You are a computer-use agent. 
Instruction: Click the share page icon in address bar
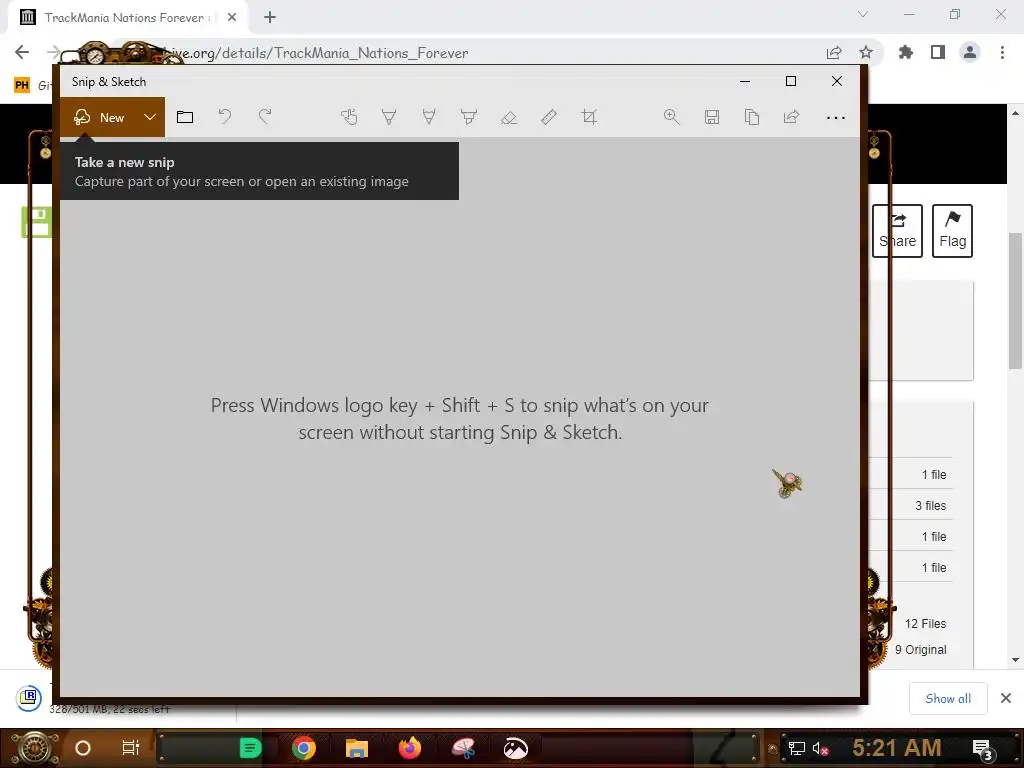834,53
